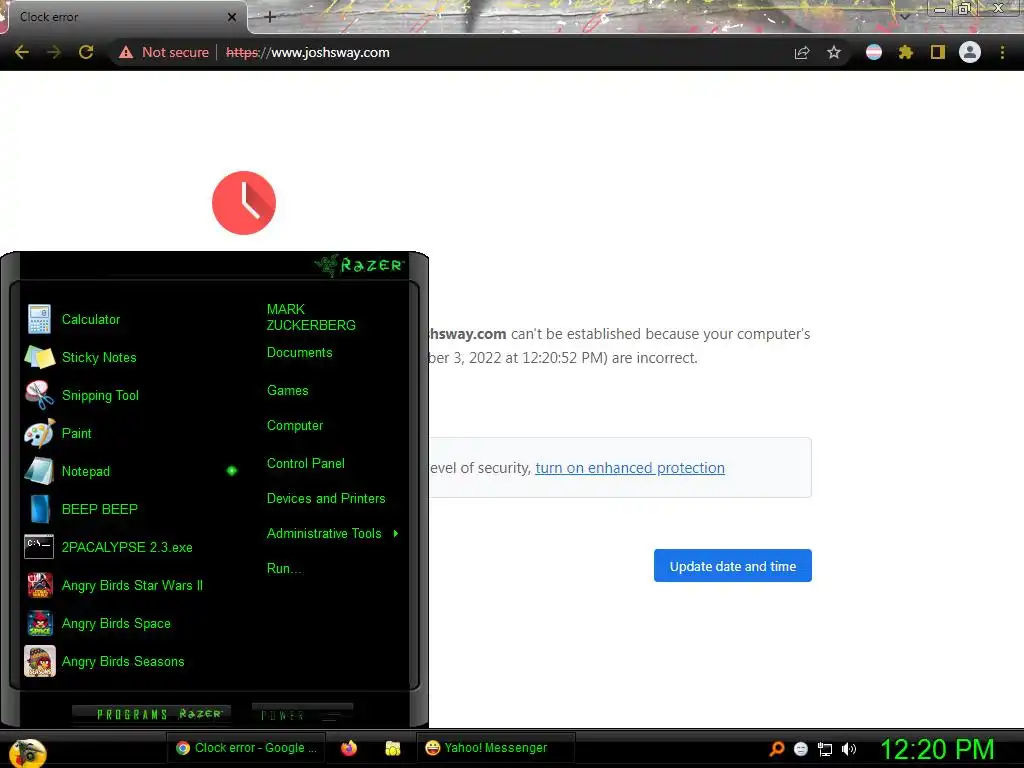Click Run... in start menu
The width and height of the screenshot is (1024, 768).
[285, 568]
